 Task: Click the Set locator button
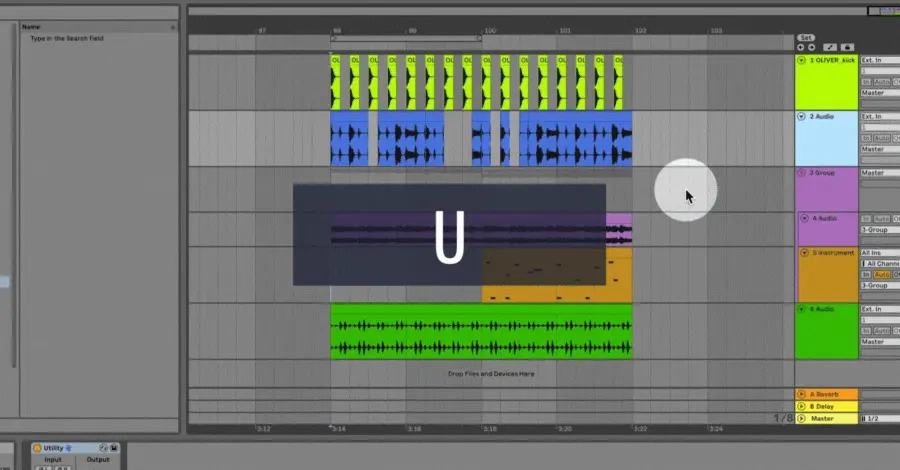(806, 37)
